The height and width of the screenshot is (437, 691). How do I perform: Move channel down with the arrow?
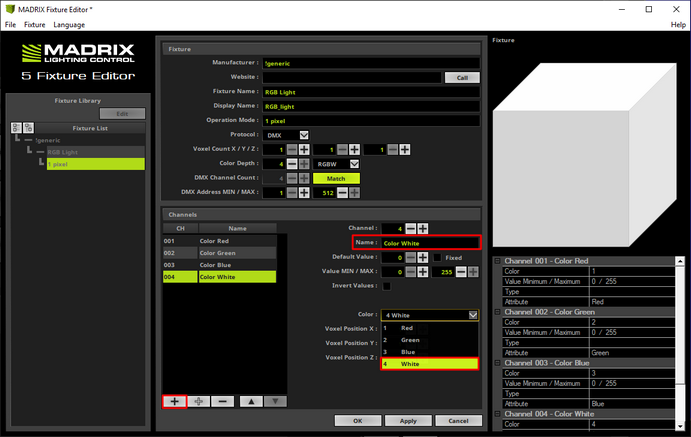click(x=275, y=401)
